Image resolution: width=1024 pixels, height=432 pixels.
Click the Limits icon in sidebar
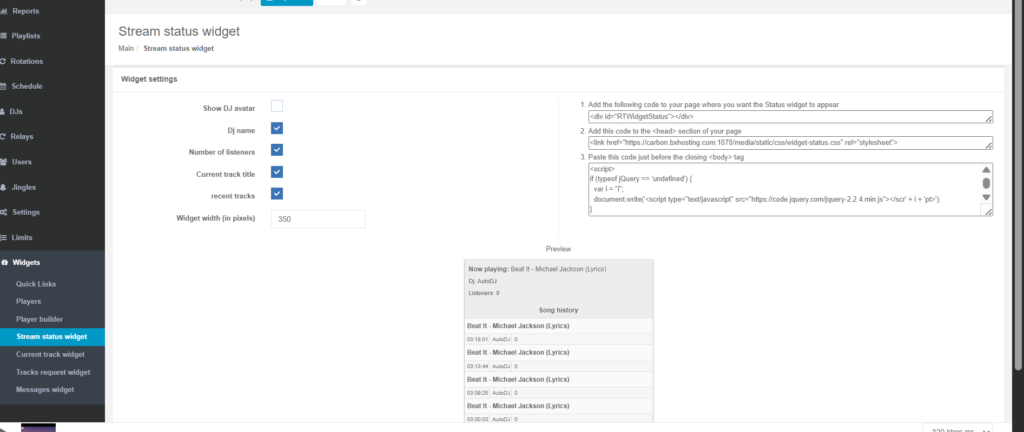[4, 237]
